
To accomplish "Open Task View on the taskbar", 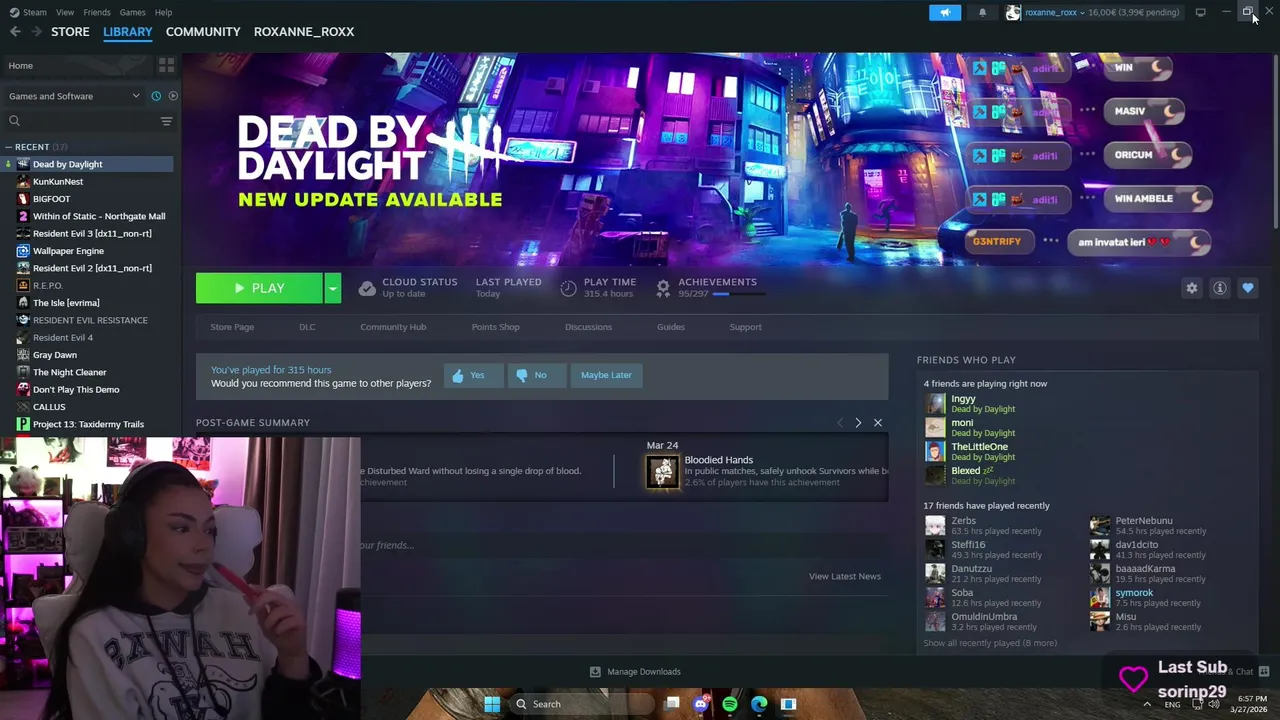I will (x=672, y=704).
